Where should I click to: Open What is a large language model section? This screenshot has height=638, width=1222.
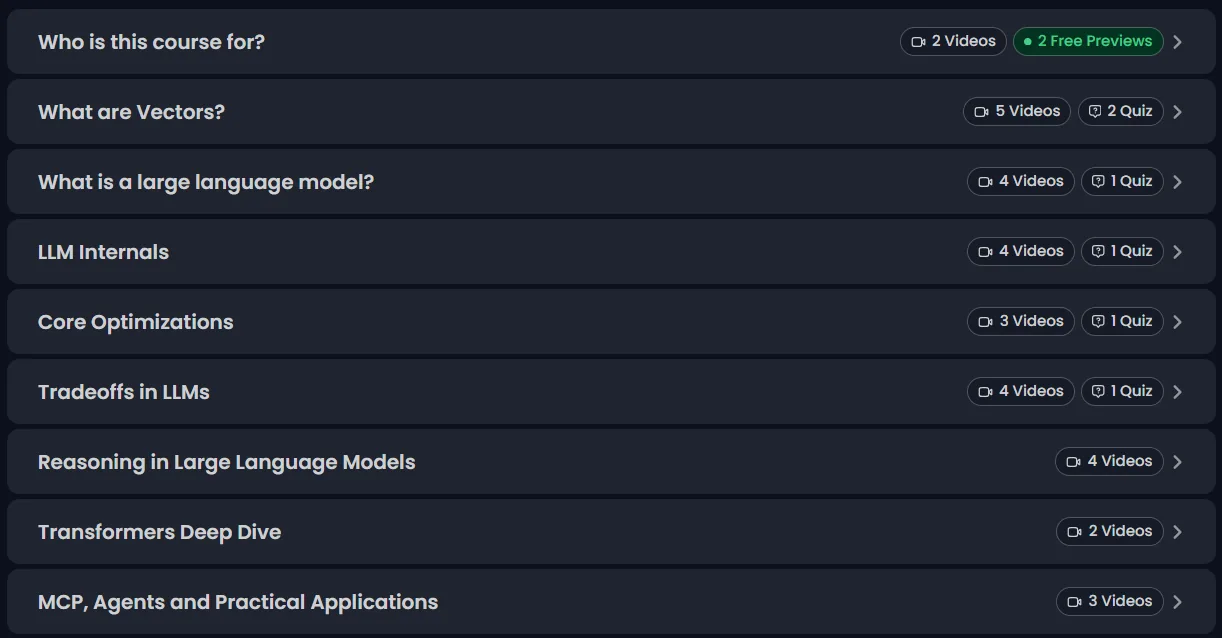206,182
